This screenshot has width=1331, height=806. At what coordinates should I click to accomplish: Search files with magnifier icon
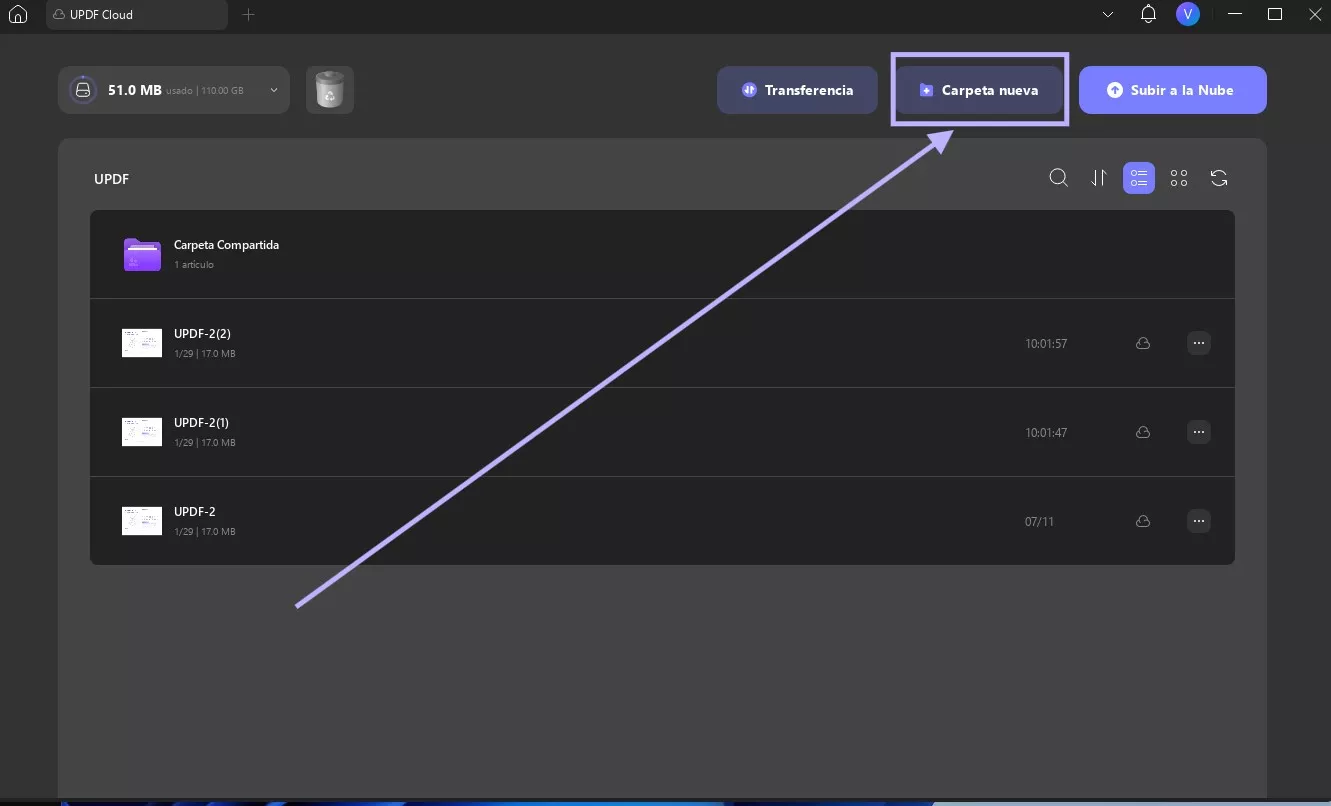click(x=1059, y=178)
